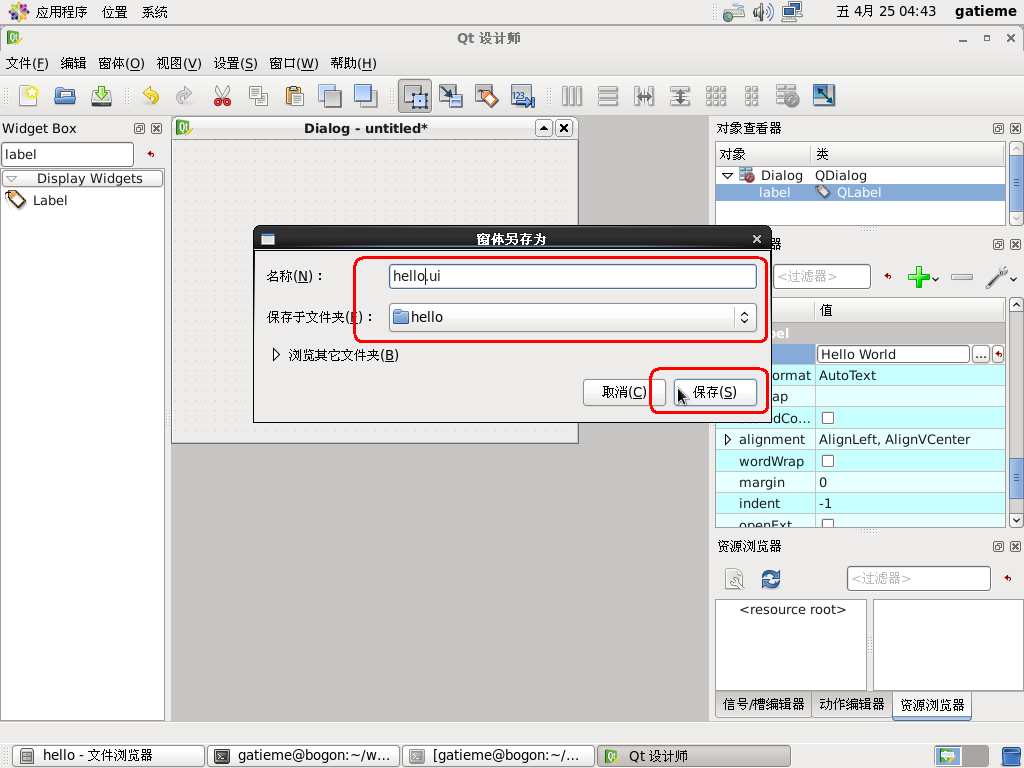
Task: Undo the last action via toolbar
Action: coord(151,96)
